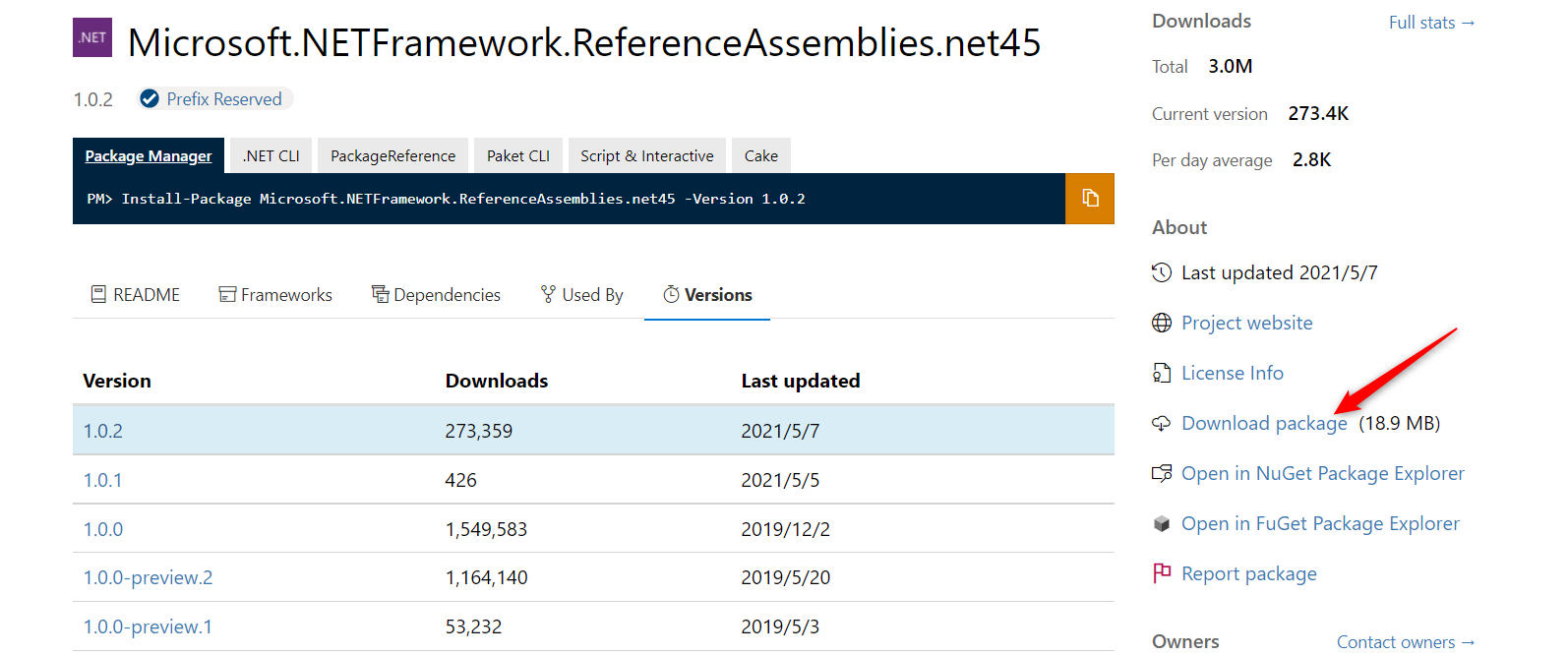Open version 1.0.0 link
The height and width of the screenshot is (655, 1568).
(103, 529)
